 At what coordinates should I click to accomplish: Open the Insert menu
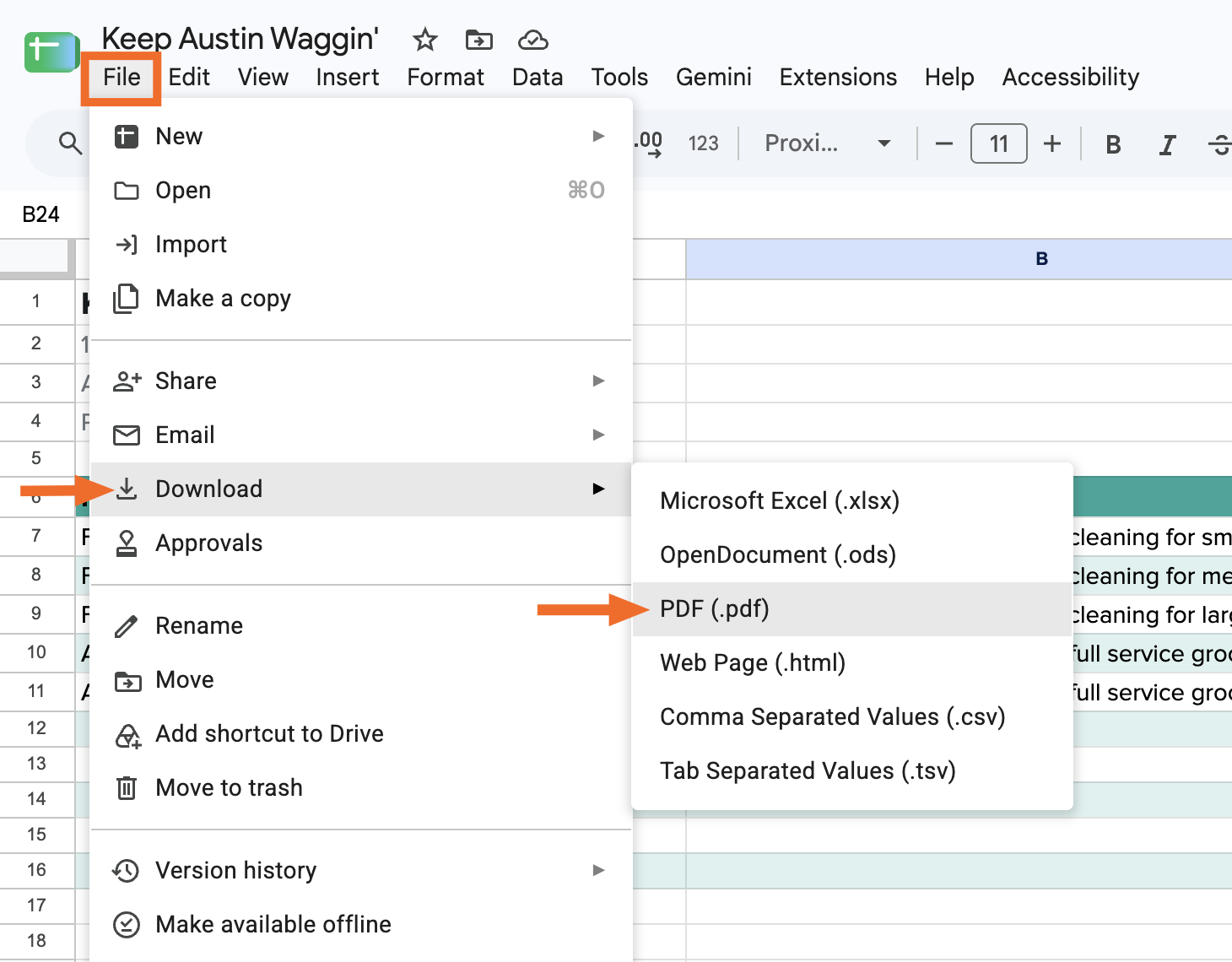coord(348,78)
